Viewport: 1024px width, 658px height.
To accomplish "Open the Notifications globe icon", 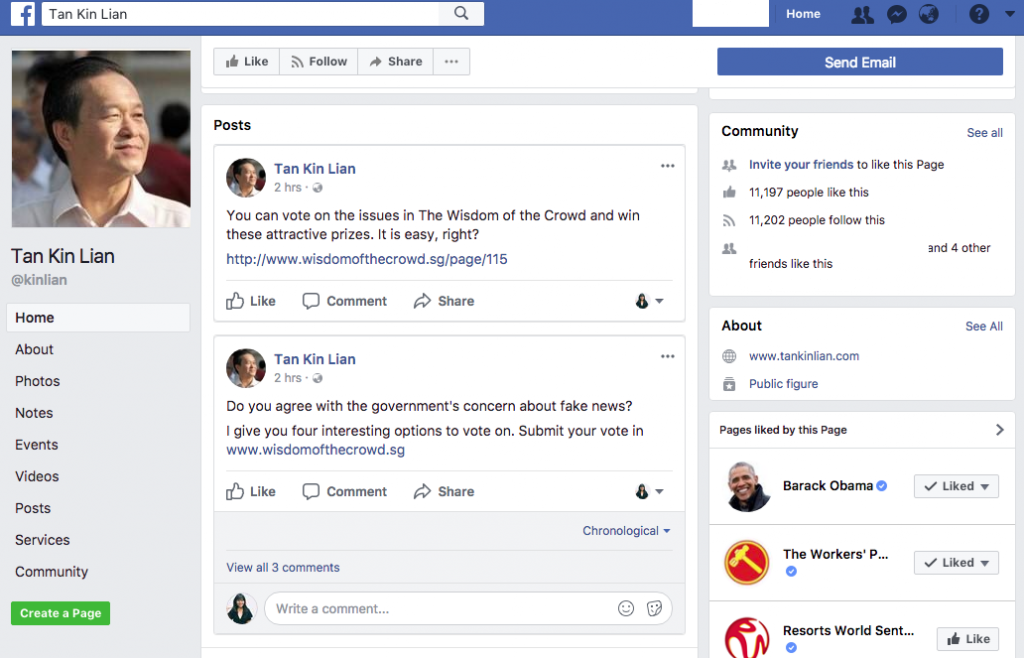I will [929, 14].
